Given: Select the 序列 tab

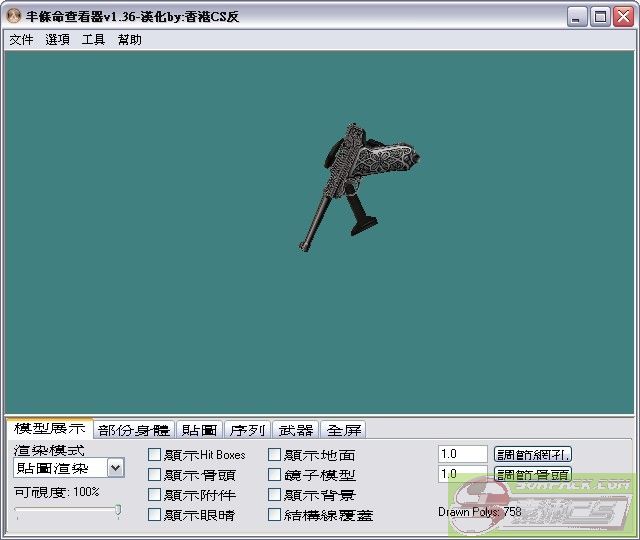Looking at the screenshot, I should 247,430.
